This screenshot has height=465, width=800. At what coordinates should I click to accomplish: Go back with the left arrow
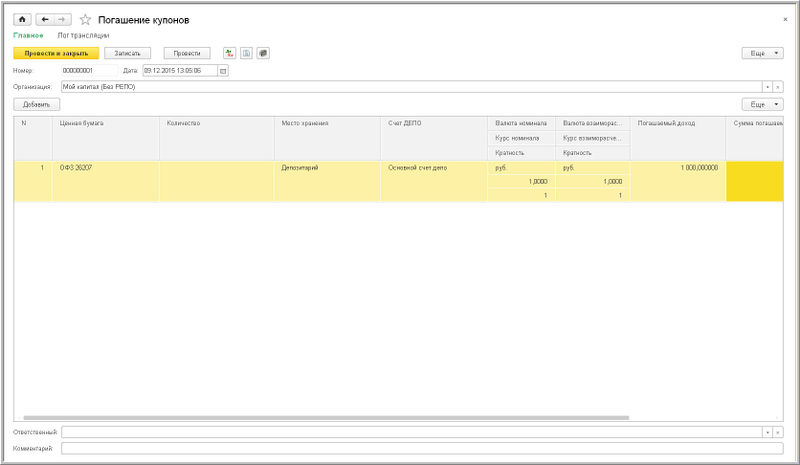43,20
